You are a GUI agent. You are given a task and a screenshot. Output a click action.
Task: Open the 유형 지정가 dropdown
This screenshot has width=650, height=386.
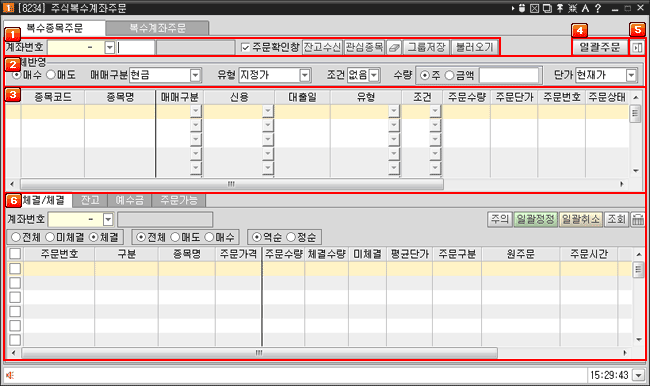click(305, 75)
